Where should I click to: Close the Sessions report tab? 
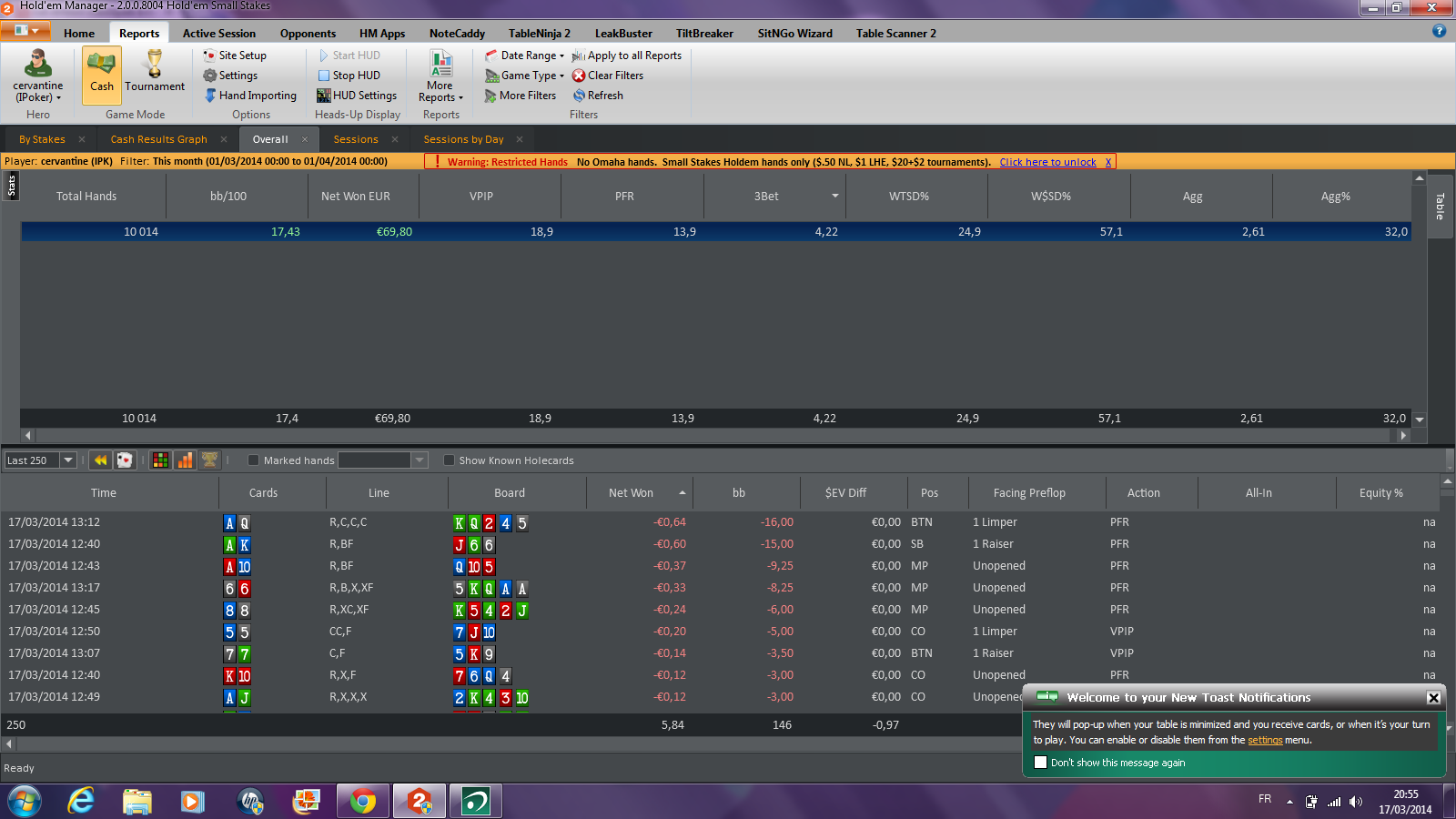tap(395, 139)
